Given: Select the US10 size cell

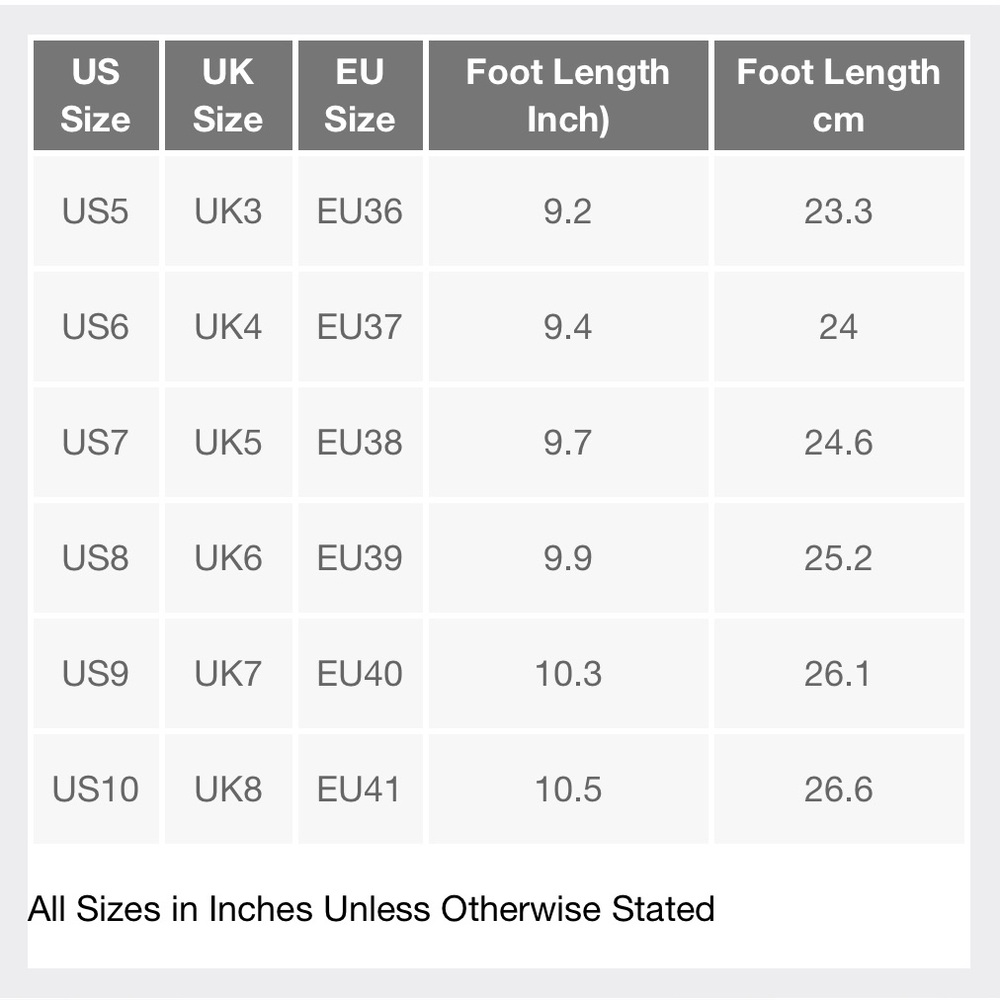Looking at the screenshot, I should (x=96, y=789).
